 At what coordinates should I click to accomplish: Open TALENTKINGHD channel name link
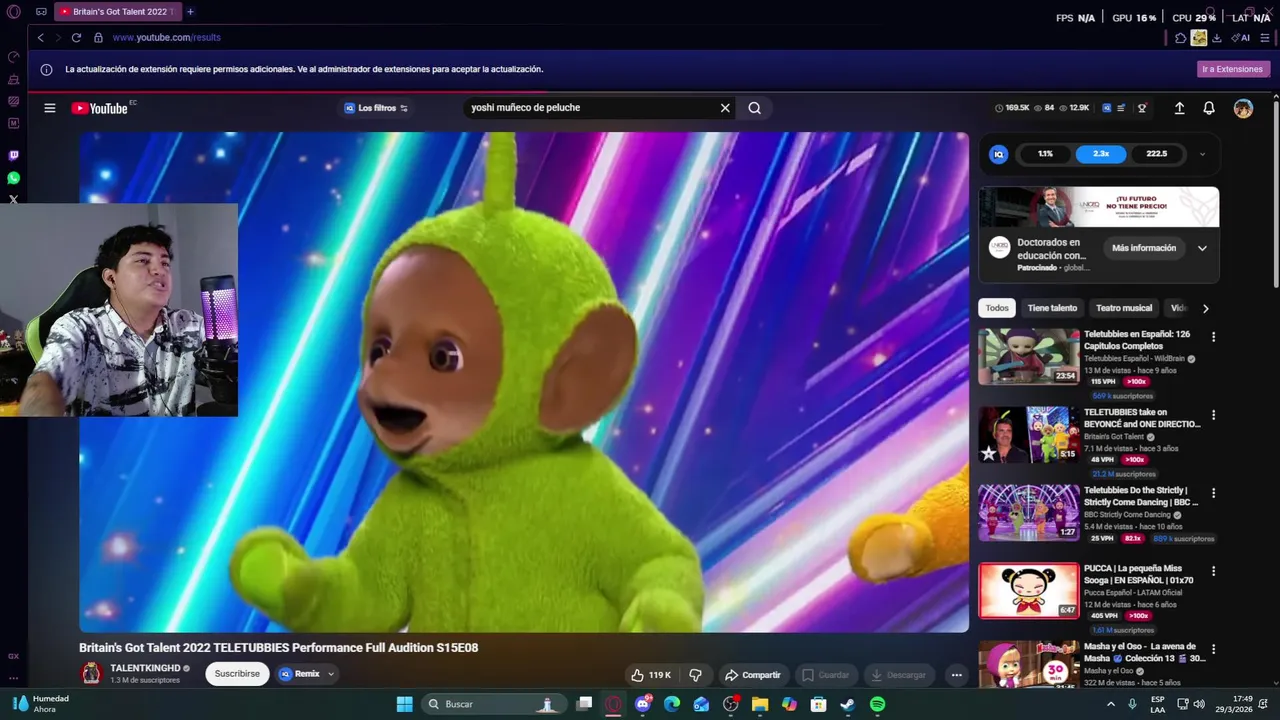(146, 668)
